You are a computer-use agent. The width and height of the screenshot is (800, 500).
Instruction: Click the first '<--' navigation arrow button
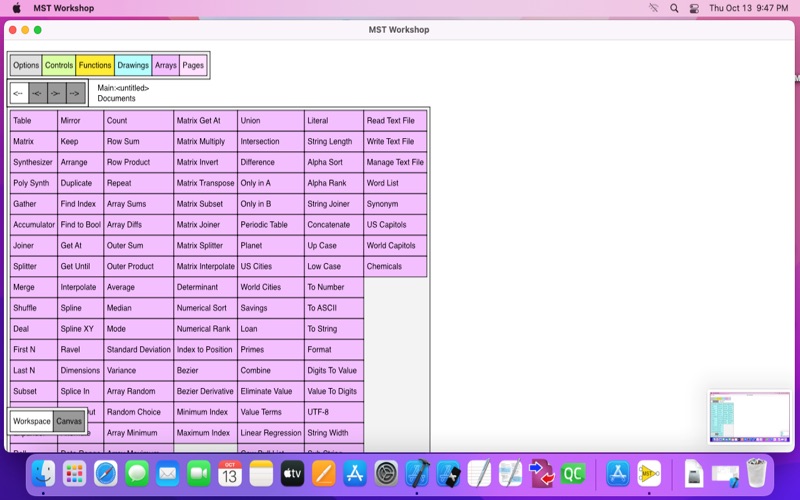[x=19, y=93]
